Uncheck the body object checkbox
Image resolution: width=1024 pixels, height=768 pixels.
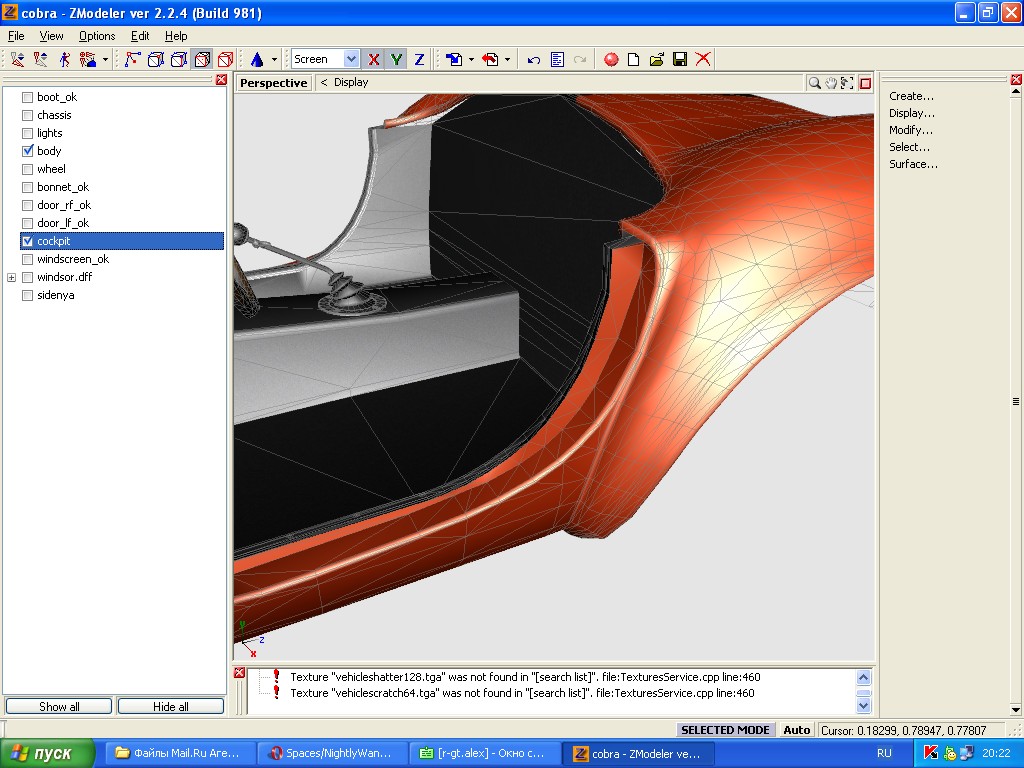coord(28,151)
